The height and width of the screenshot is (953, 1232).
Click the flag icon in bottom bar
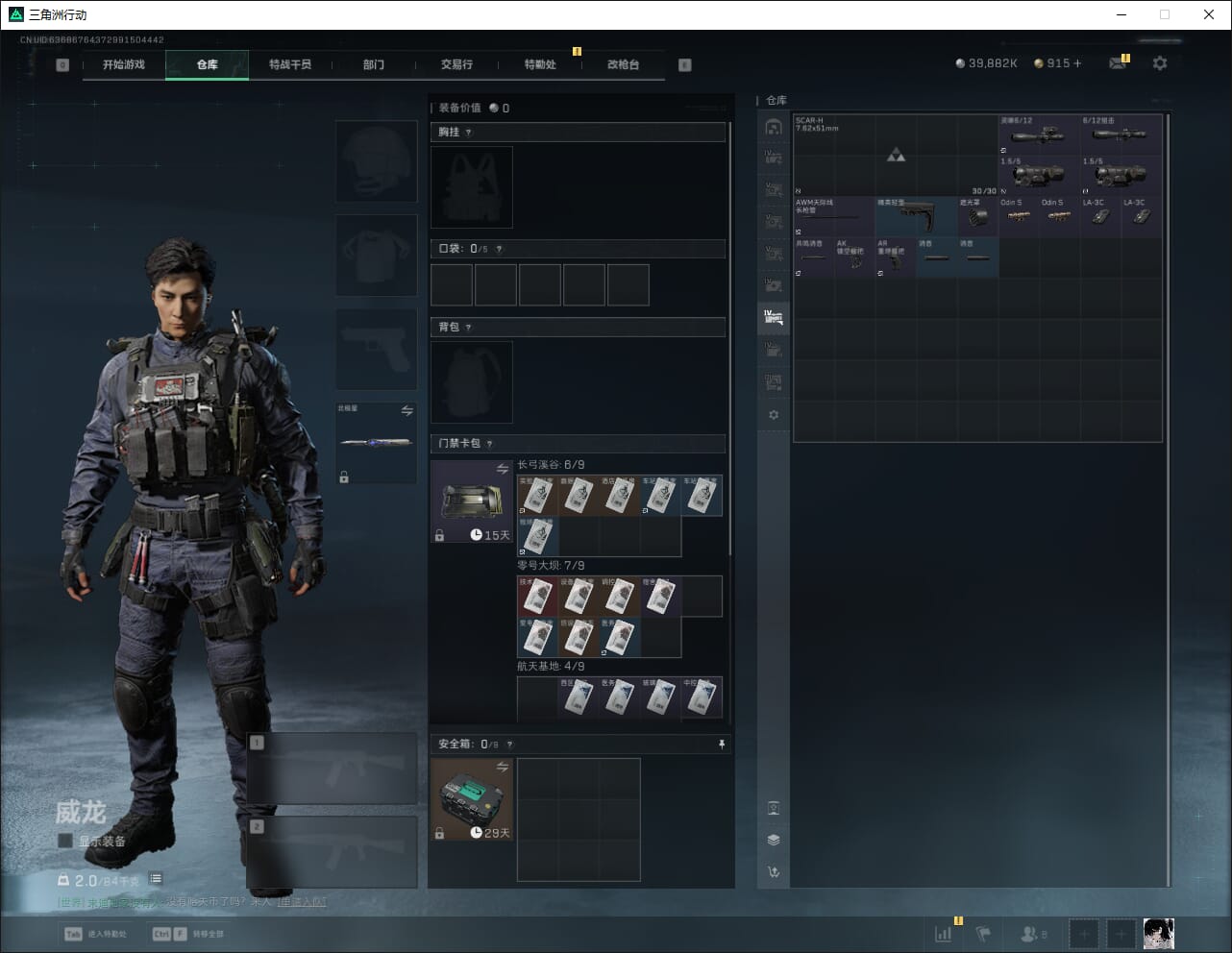[983, 934]
